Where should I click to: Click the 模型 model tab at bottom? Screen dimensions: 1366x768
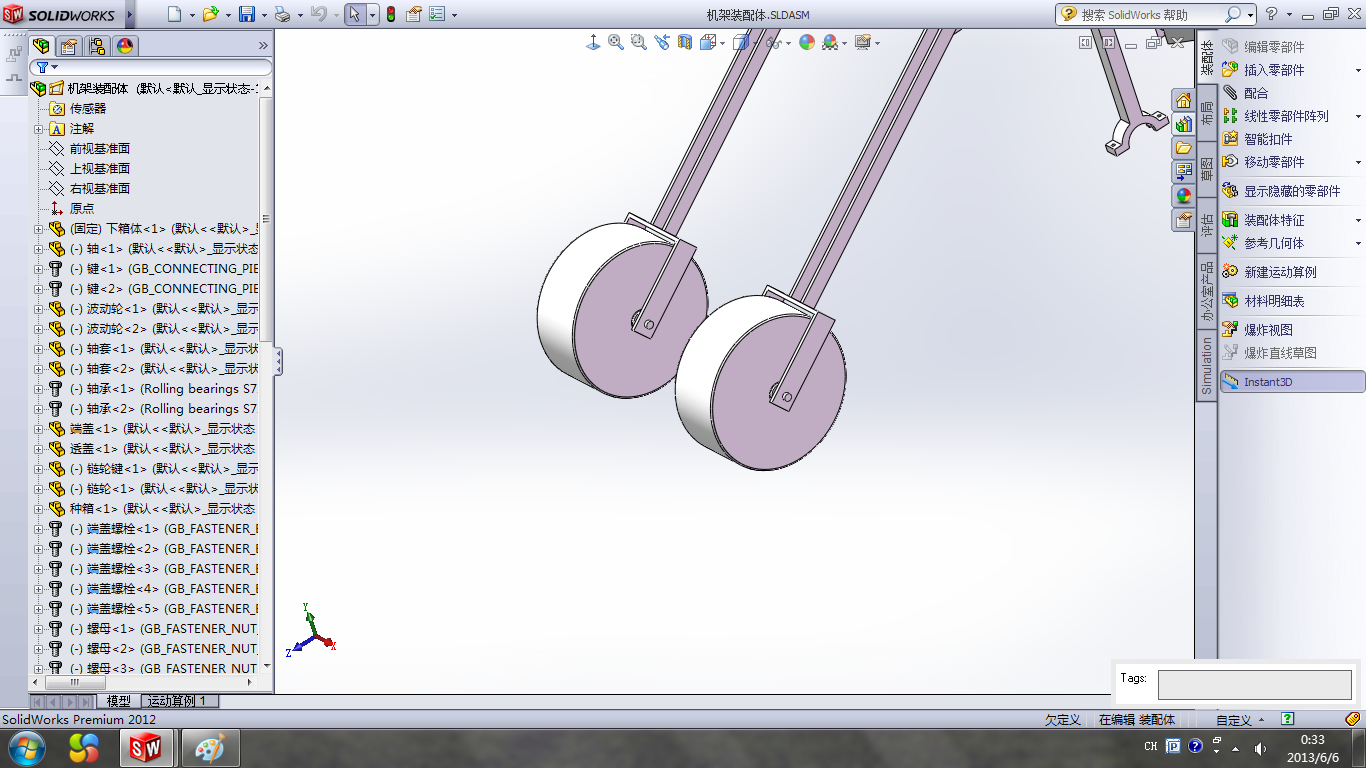click(x=118, y=701)
